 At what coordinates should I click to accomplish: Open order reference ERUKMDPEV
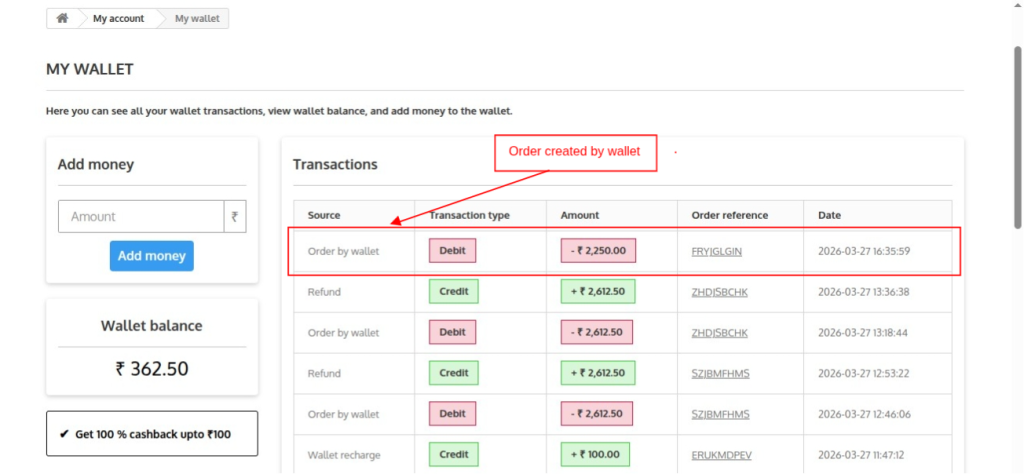point(720,455)
